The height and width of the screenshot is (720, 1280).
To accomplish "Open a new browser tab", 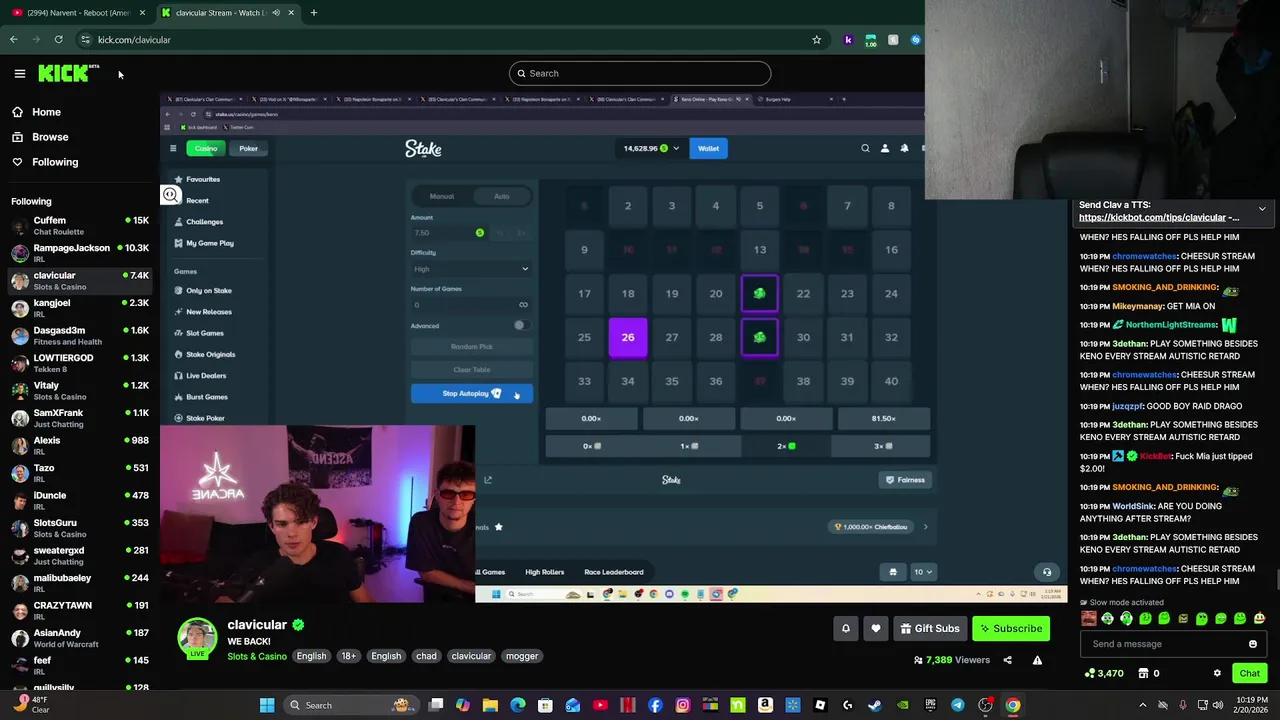I will pos(313,13).
